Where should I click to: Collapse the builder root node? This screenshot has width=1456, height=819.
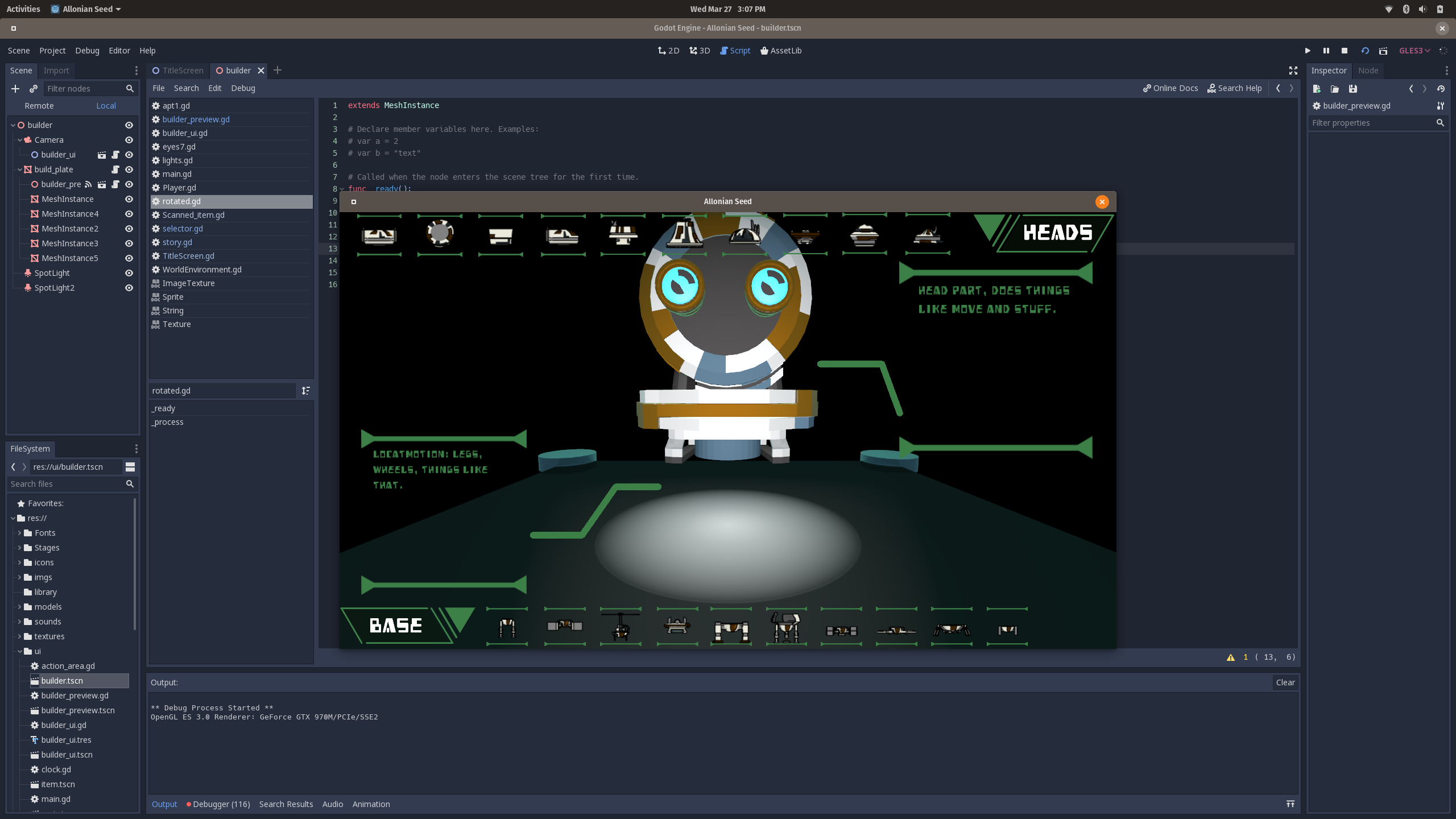pyautogui.click(x=13, y=125)
